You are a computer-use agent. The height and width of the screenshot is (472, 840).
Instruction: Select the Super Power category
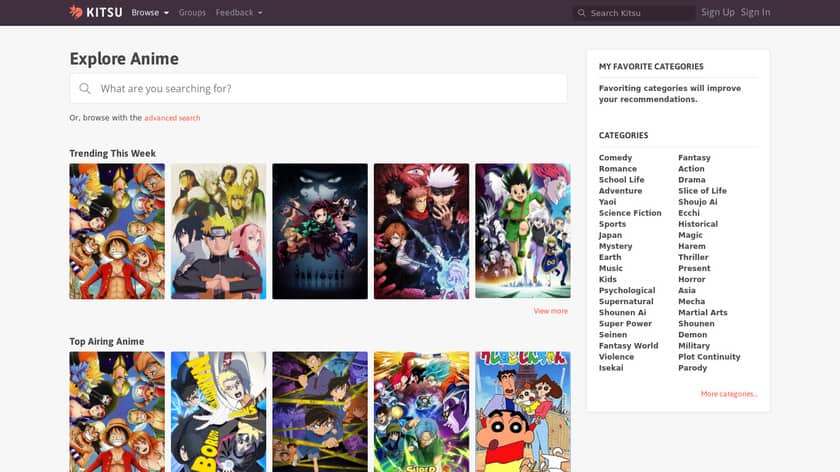click(625, 324)
